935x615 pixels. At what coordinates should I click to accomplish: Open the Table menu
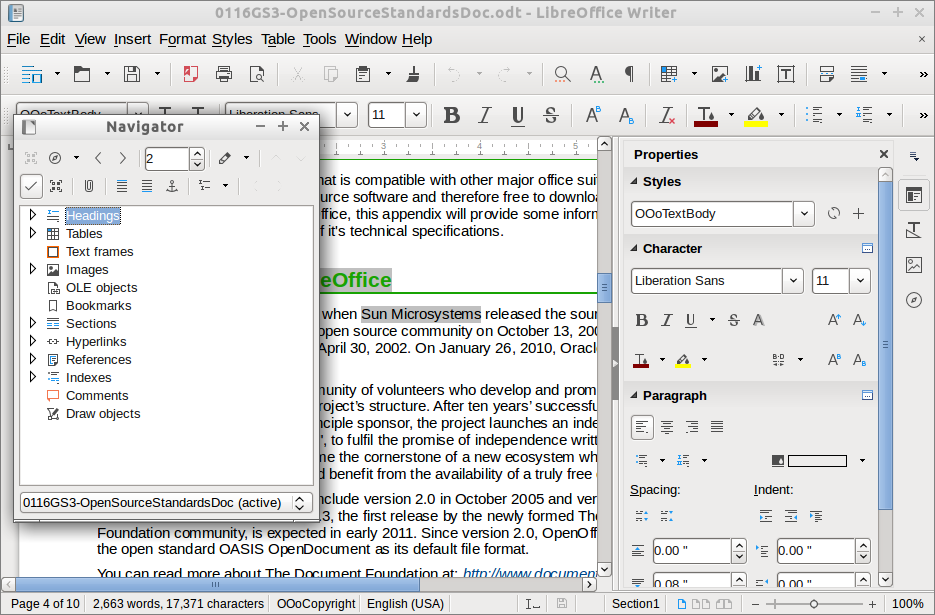click(x=278, y=39)
